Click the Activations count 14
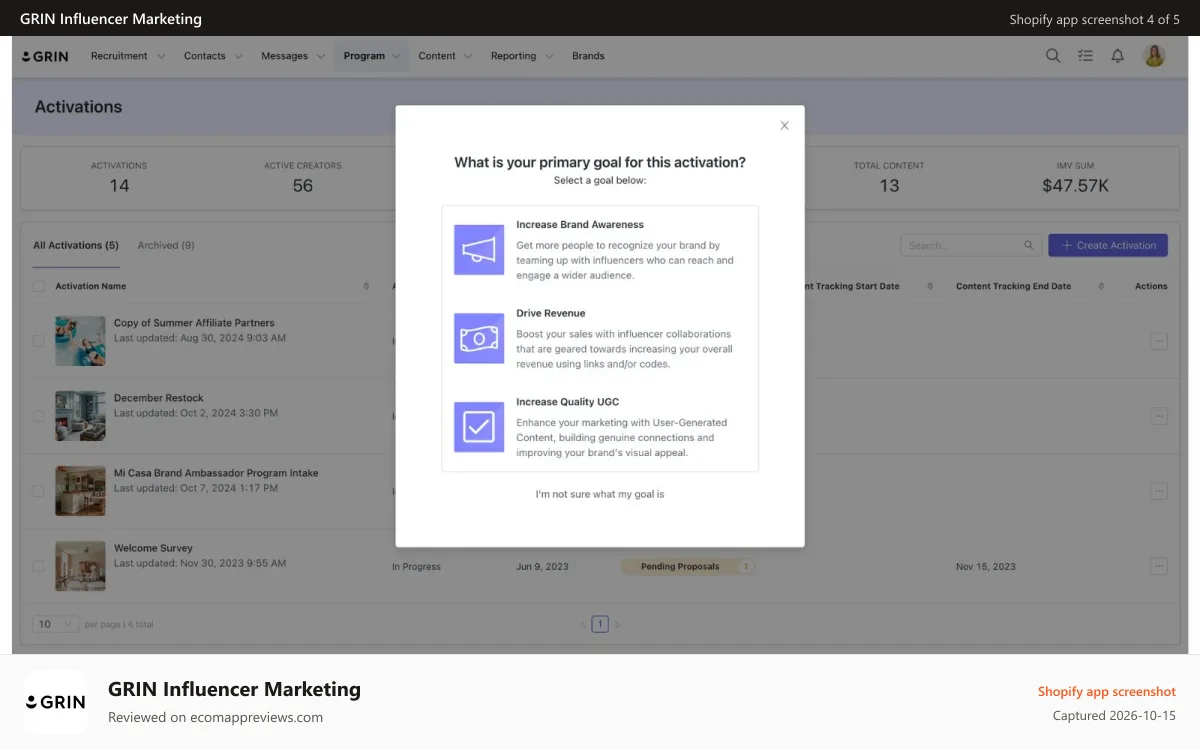This screenshot has height=750, width=1200. coord(119,186)
